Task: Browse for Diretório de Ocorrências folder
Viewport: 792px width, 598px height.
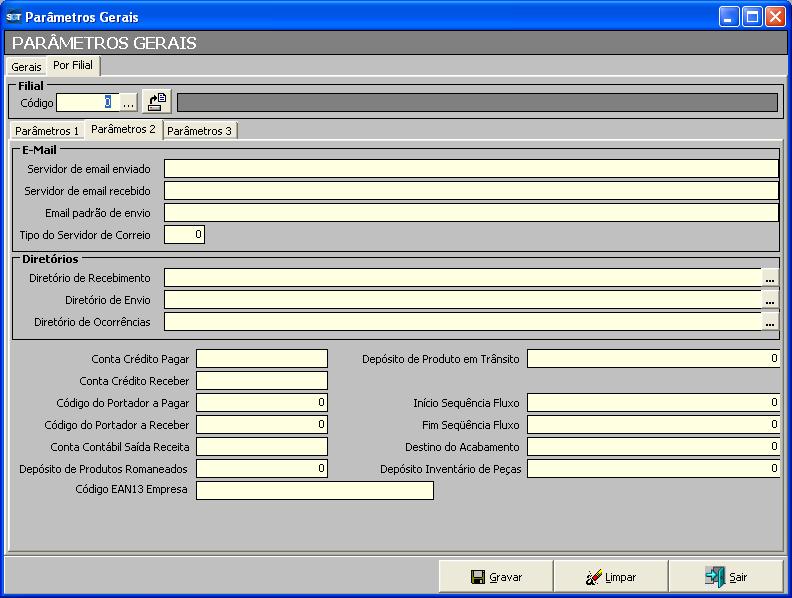Action: click(770, 322)
